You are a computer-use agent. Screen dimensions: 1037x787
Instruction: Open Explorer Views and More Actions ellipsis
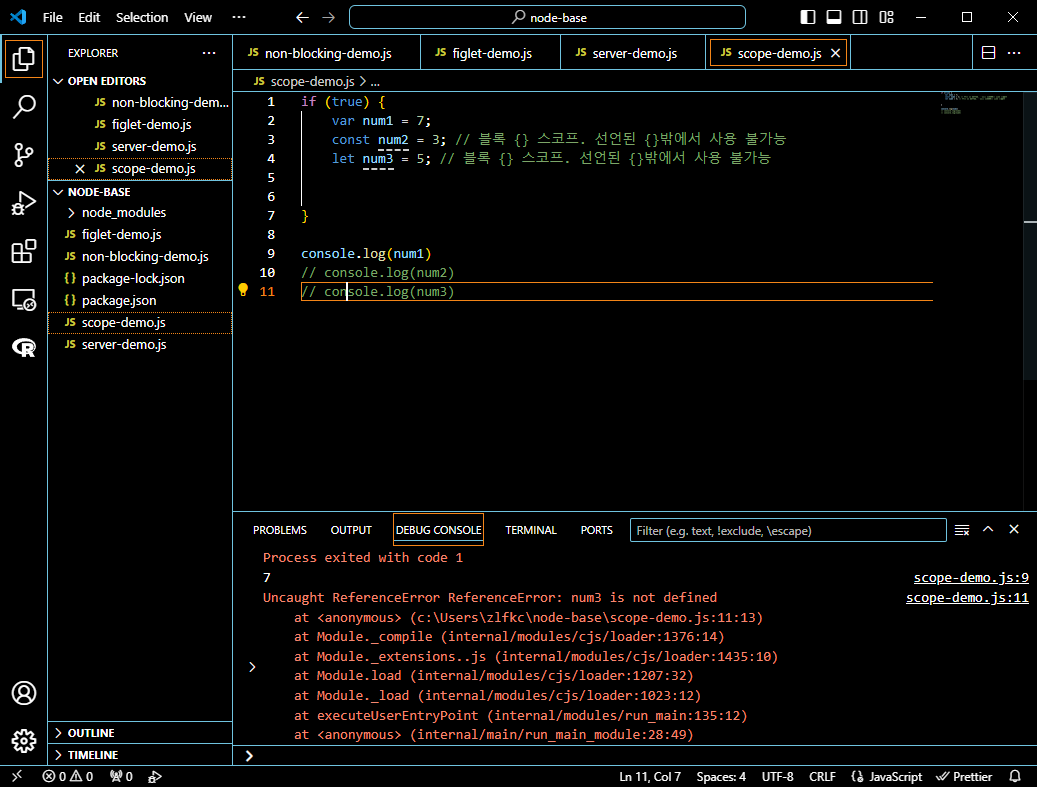pyautogui.click(x=209, y=53)
